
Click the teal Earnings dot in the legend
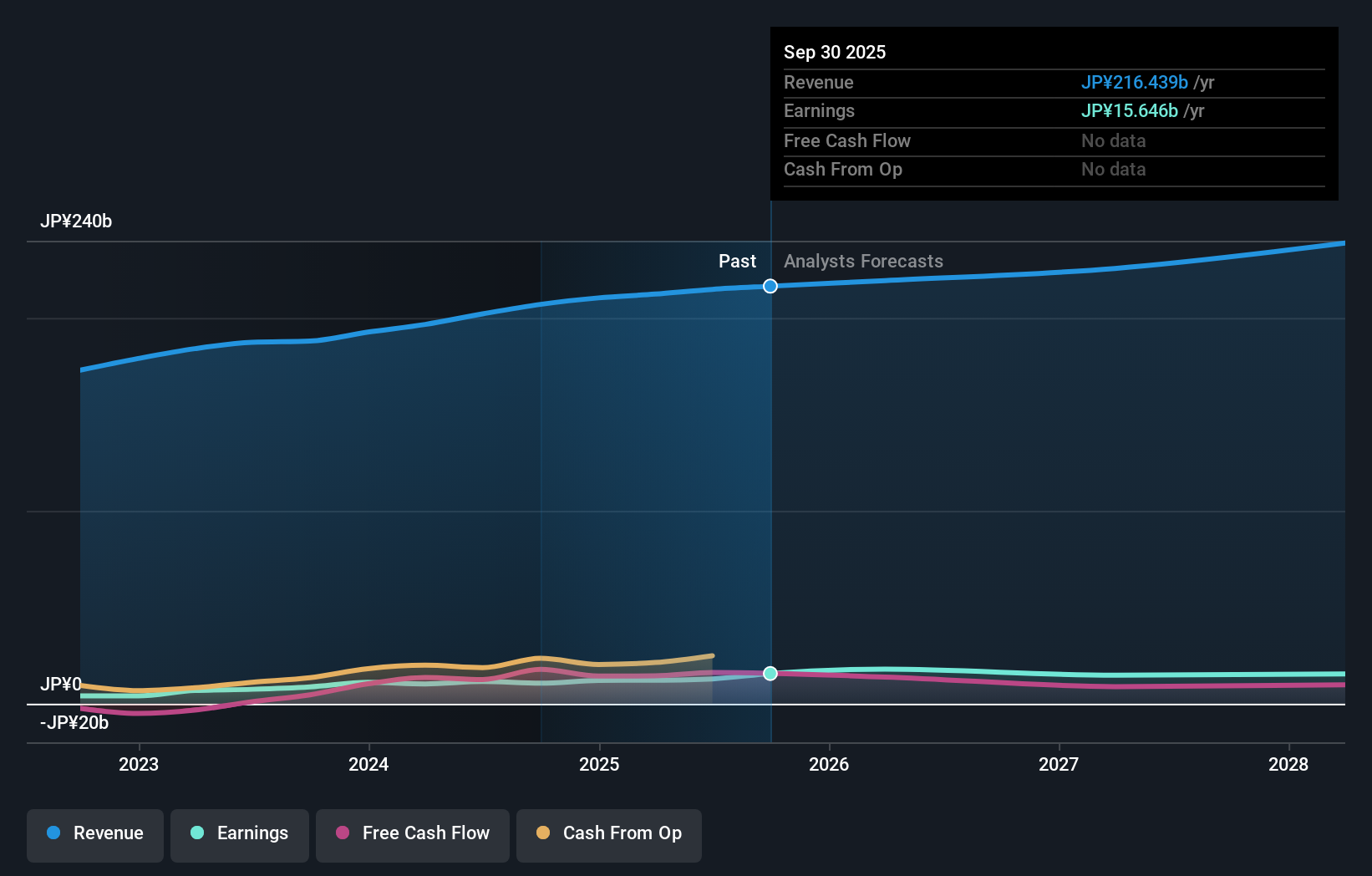197,833
